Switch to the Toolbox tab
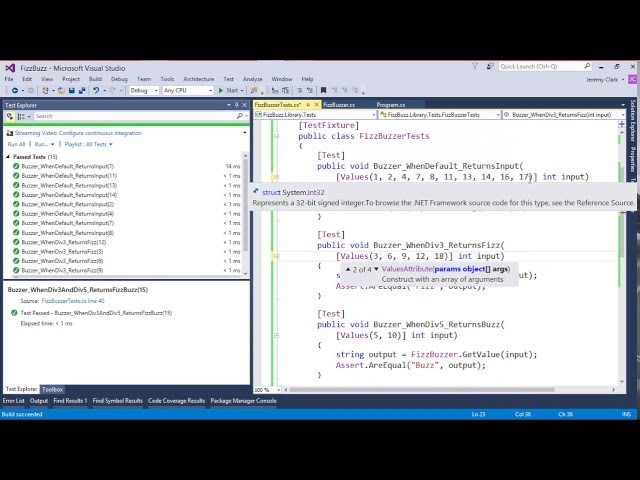This screenshot has height=480, width=640. tap(52, 389)
